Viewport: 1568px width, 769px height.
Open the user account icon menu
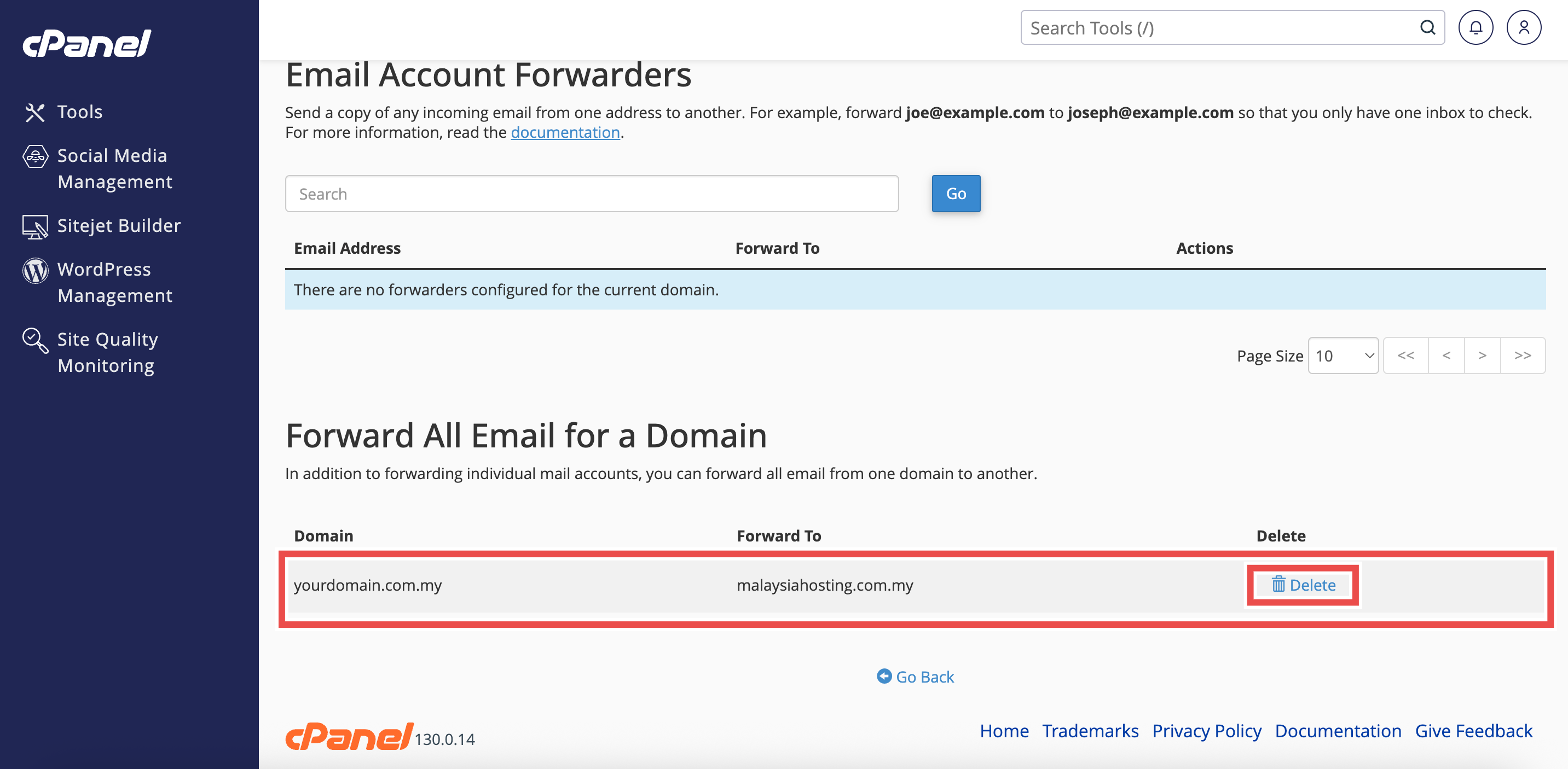1523,27
